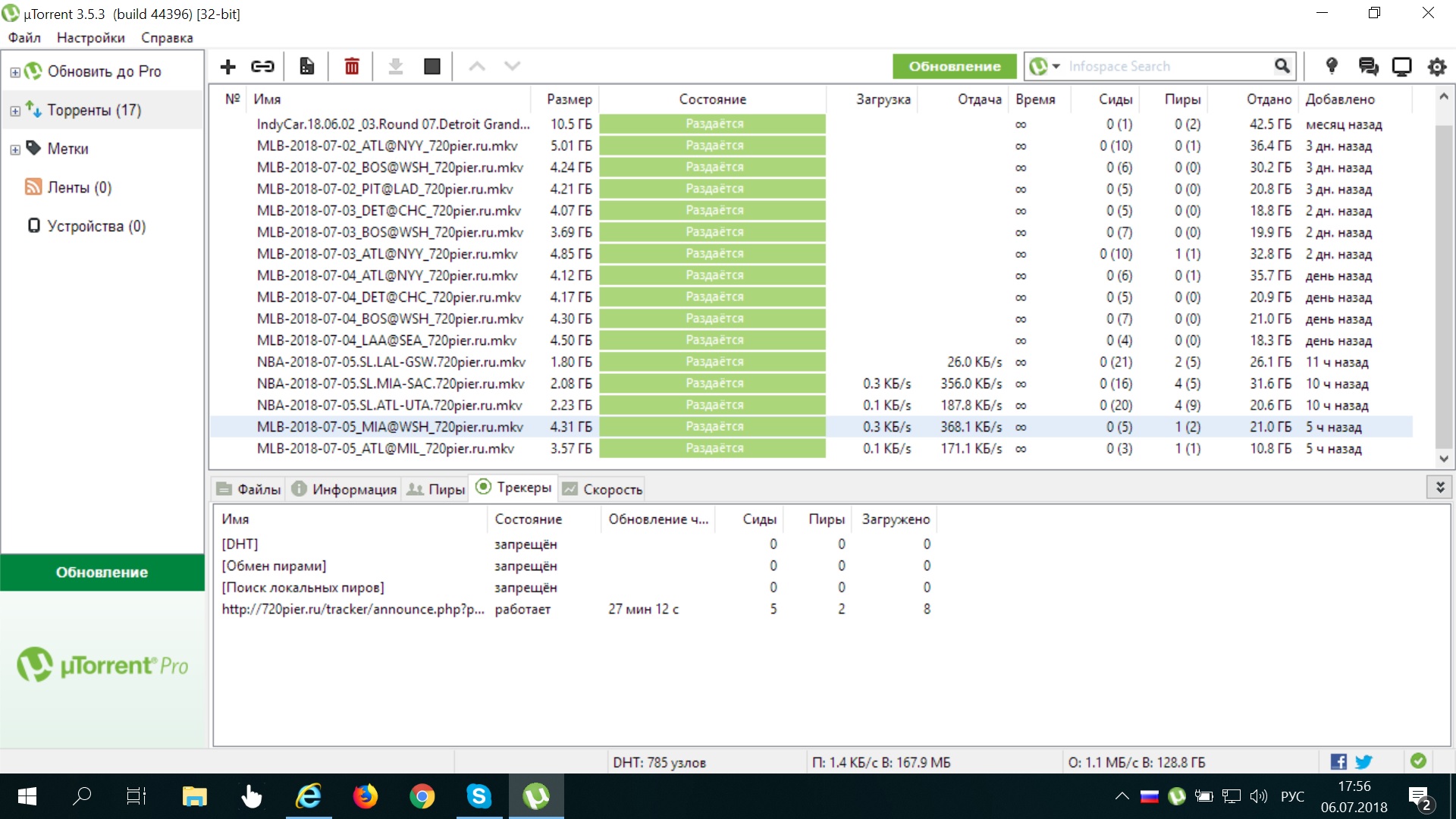Image resolution: width=1456 pixels, height=819 pixels.
Task: Click the Start Torrent download arrow icon
Action: (395, 67)
